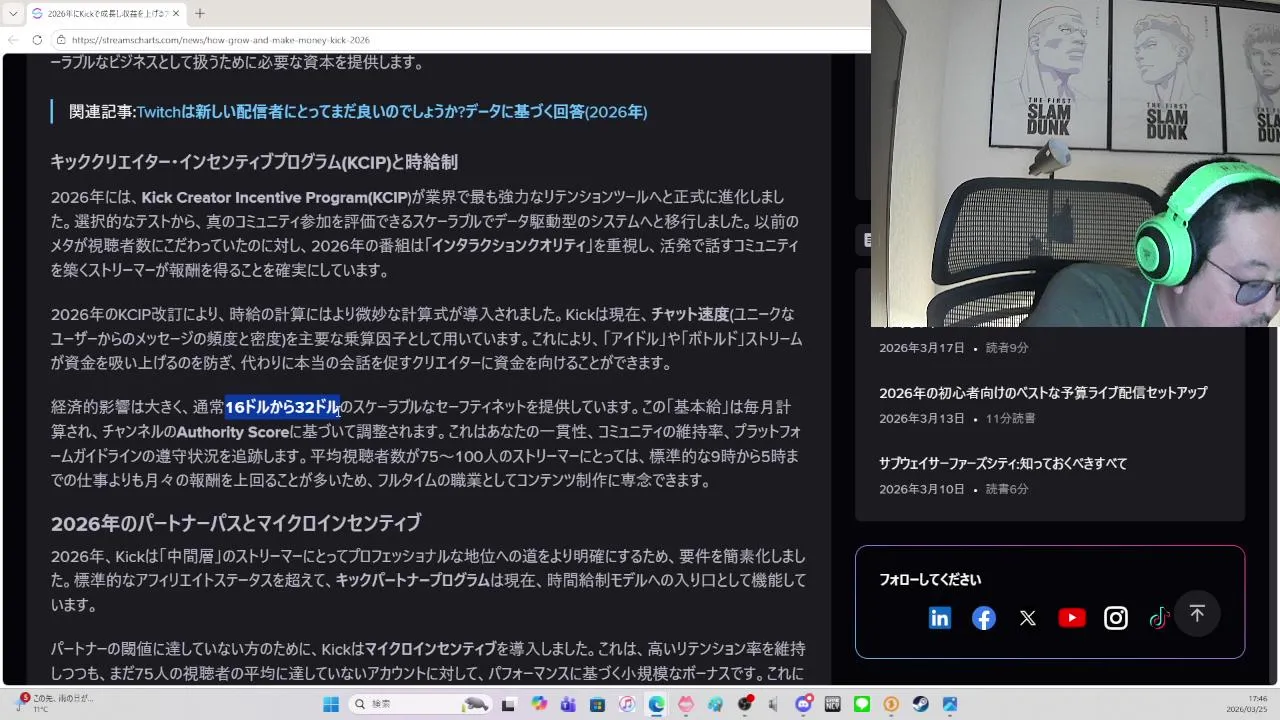Screen dimensions: 1280x720
Task: Open Discord from the taskbar
Action: (804, 704)
